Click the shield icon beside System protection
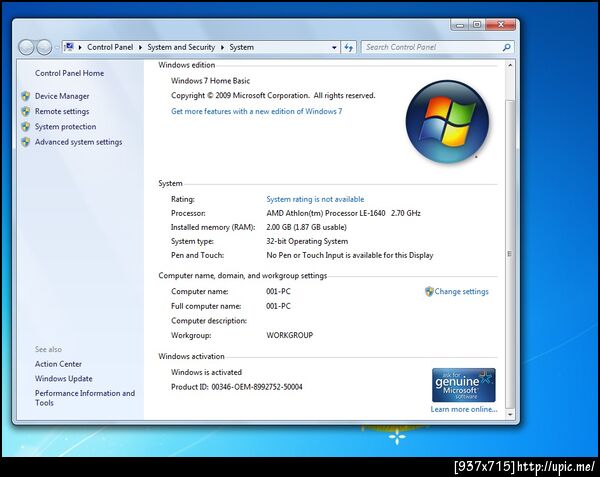The width and height of the screenshot is (600, 477). 26,127
